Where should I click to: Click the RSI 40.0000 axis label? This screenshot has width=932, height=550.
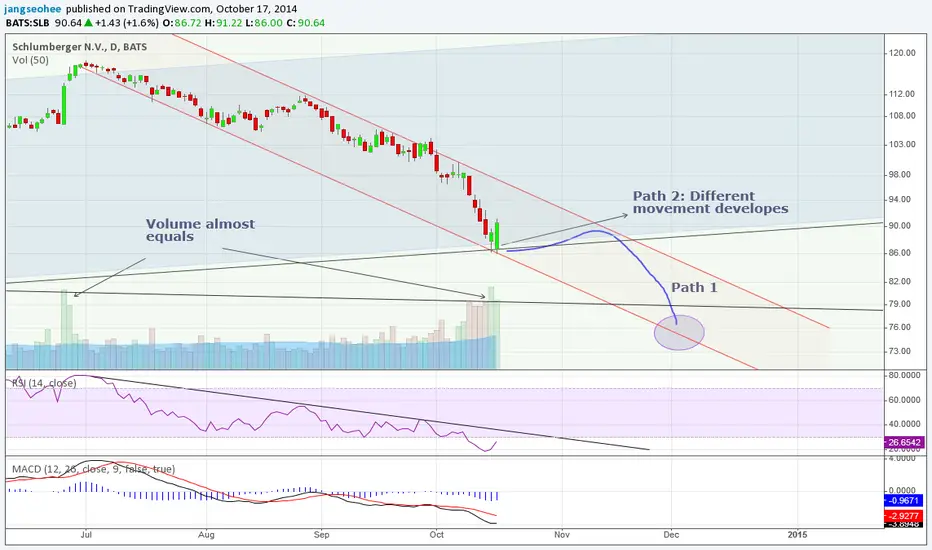click(904, 424)
